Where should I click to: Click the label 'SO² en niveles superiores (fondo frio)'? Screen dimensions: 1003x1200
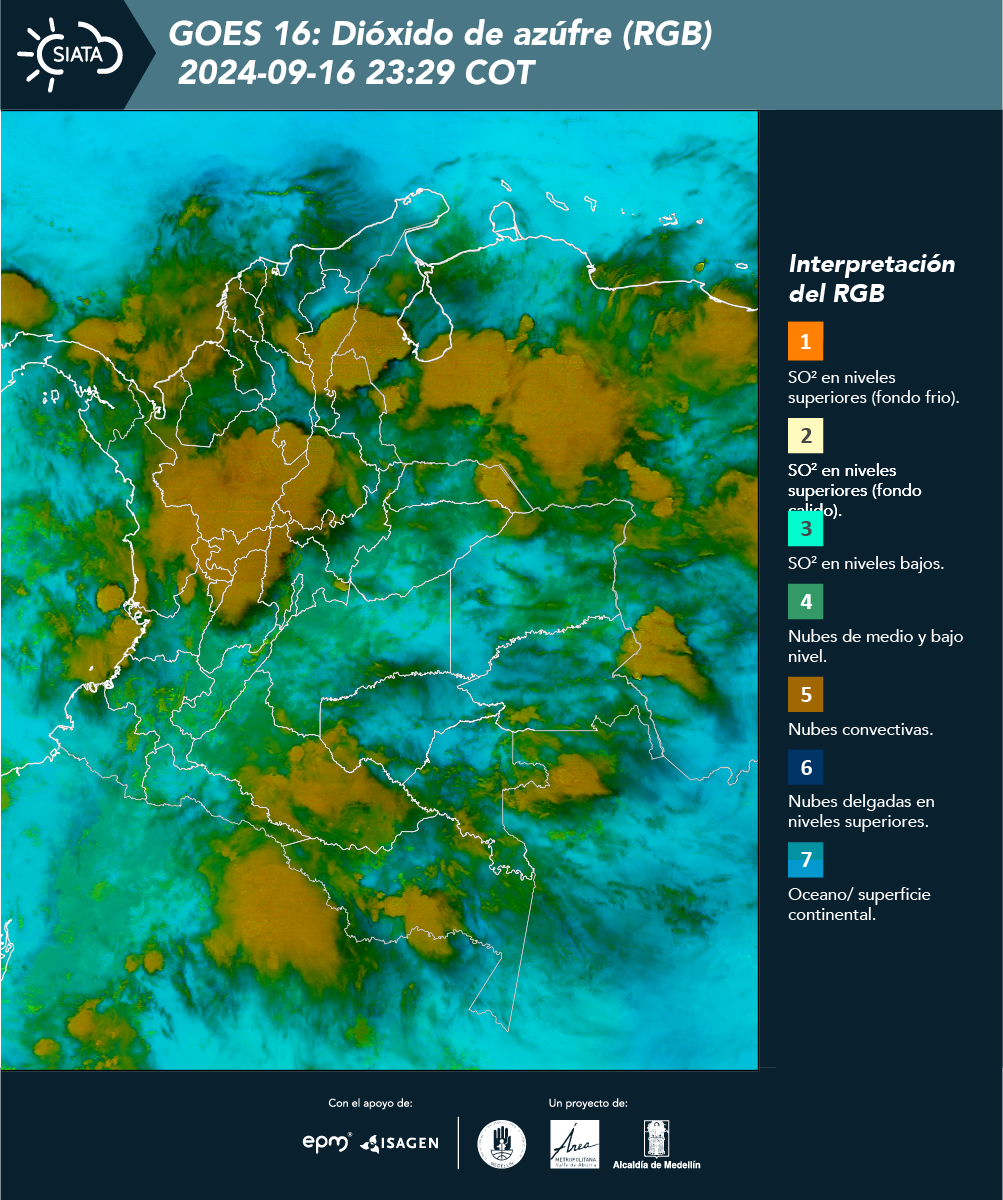[874, 387]
